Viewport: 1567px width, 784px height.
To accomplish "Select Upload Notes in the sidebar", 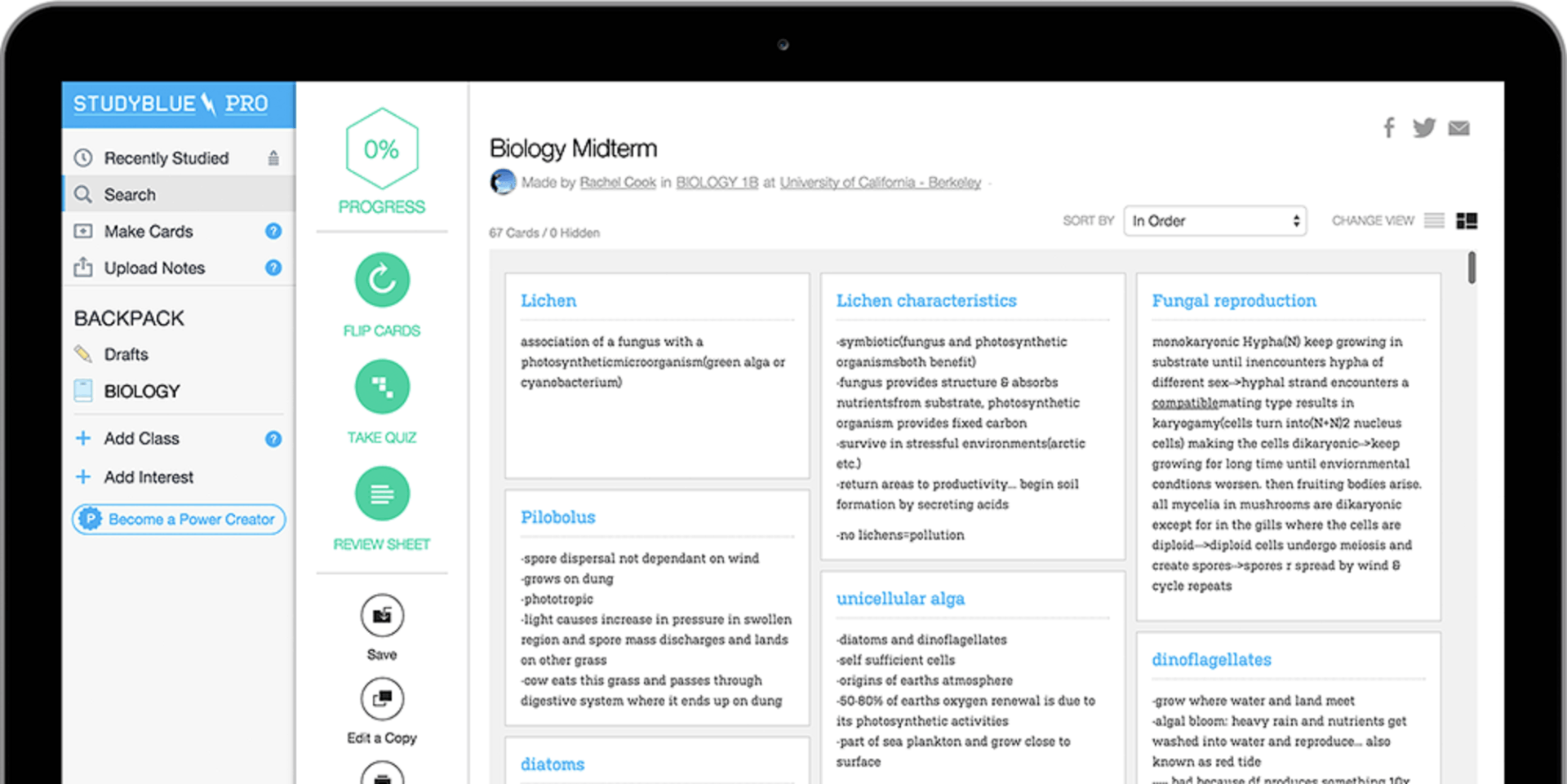I will coord(179,268).
